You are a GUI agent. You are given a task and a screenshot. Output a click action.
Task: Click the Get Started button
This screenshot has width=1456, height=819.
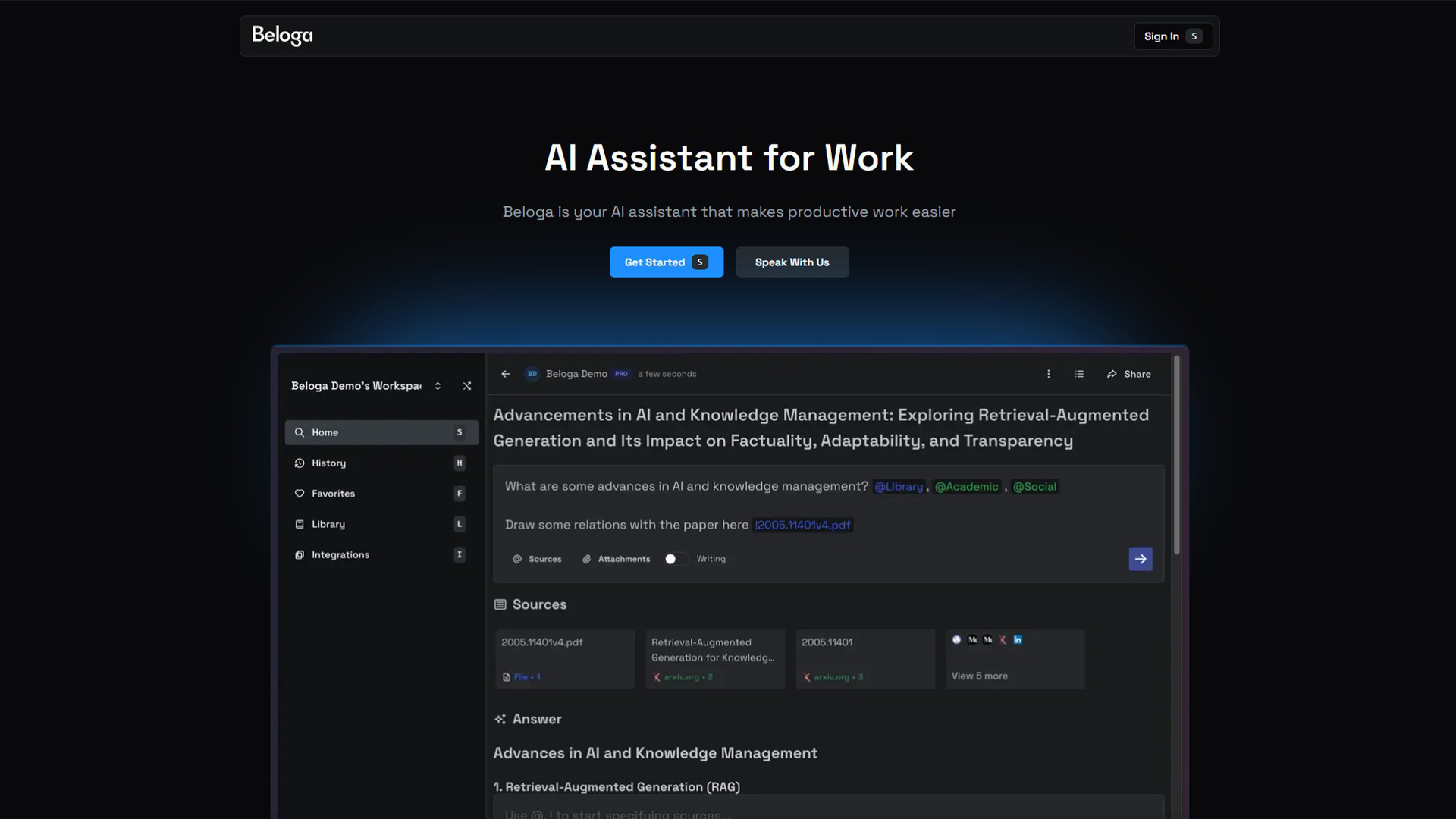click(666, 262)
